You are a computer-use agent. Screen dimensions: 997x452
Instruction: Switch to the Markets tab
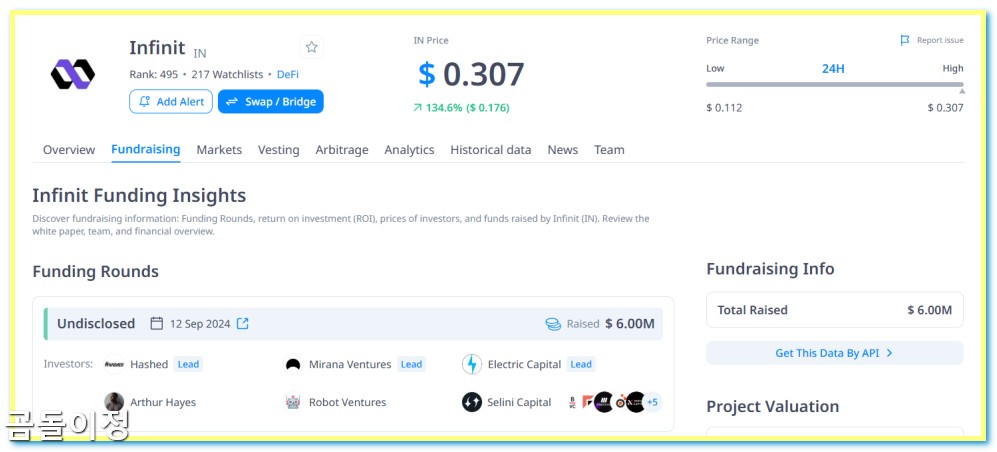point(219,150)
